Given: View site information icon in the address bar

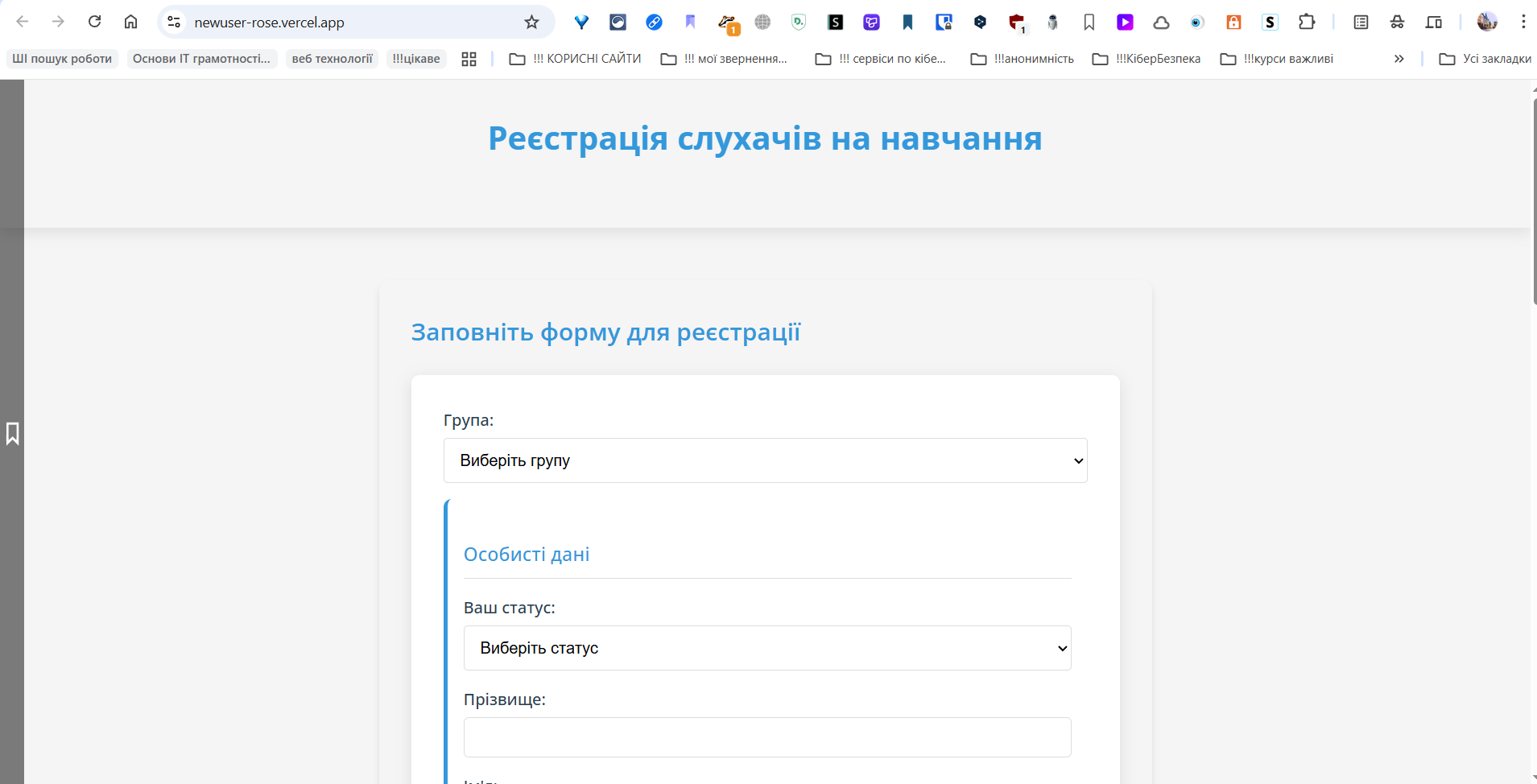Looking at the screenshot, I should 174,22.
